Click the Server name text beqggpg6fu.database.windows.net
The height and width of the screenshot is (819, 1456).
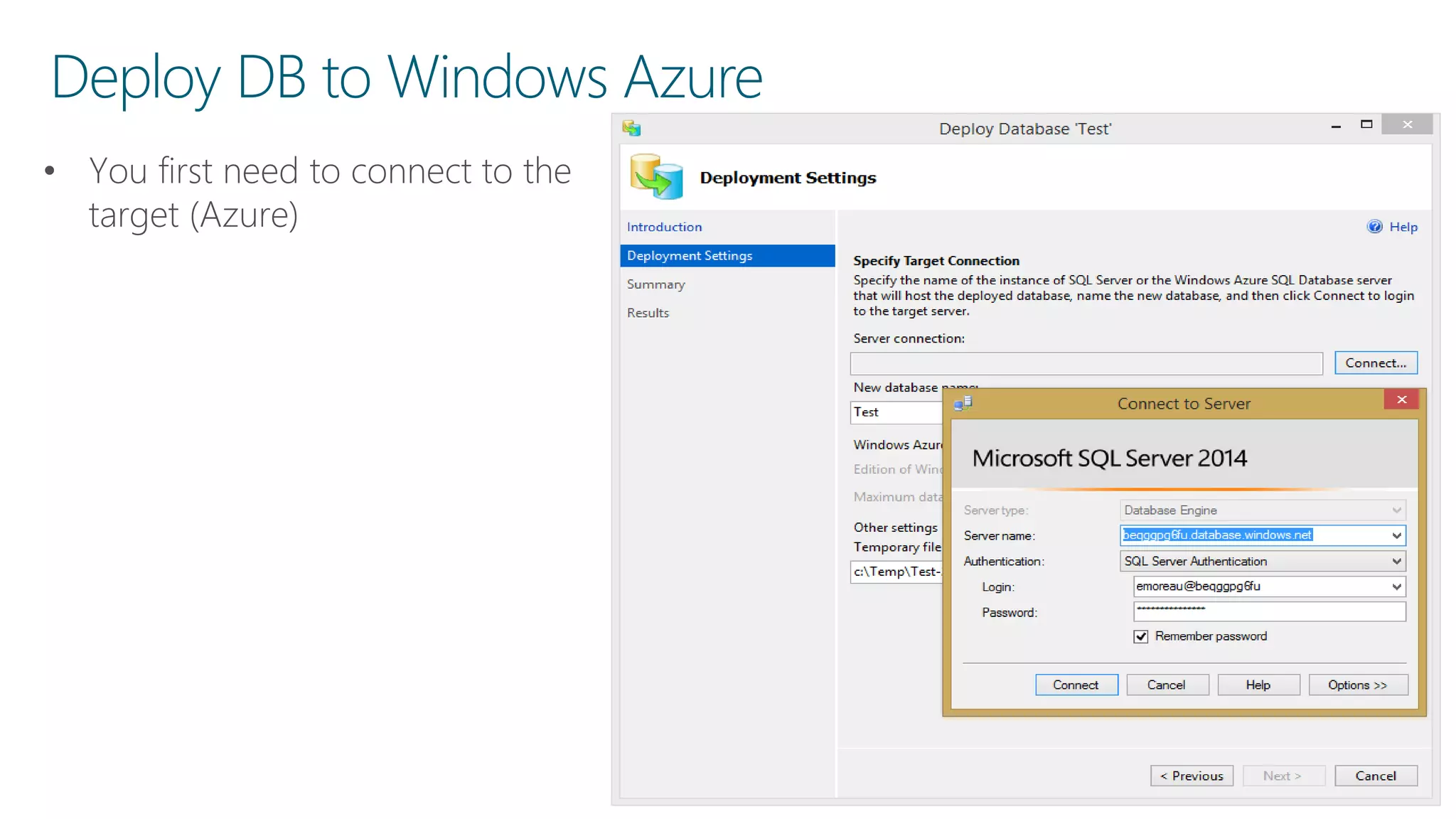click(x=1217, y=535)
